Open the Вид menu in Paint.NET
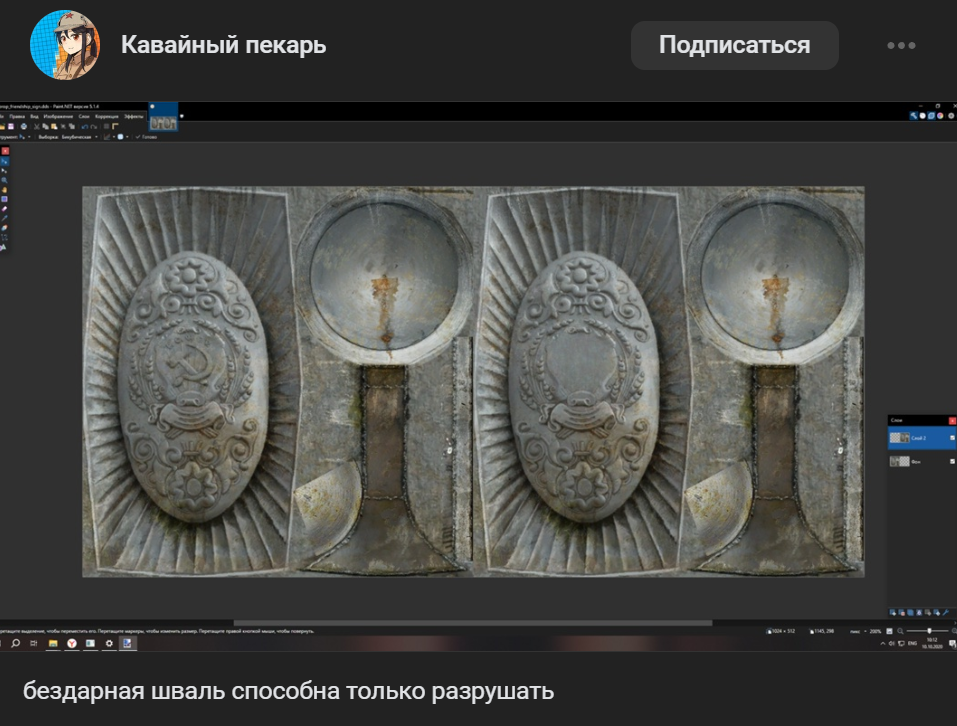Image resolution: width=957 pixels, height=726 pixels. [34, 117]
